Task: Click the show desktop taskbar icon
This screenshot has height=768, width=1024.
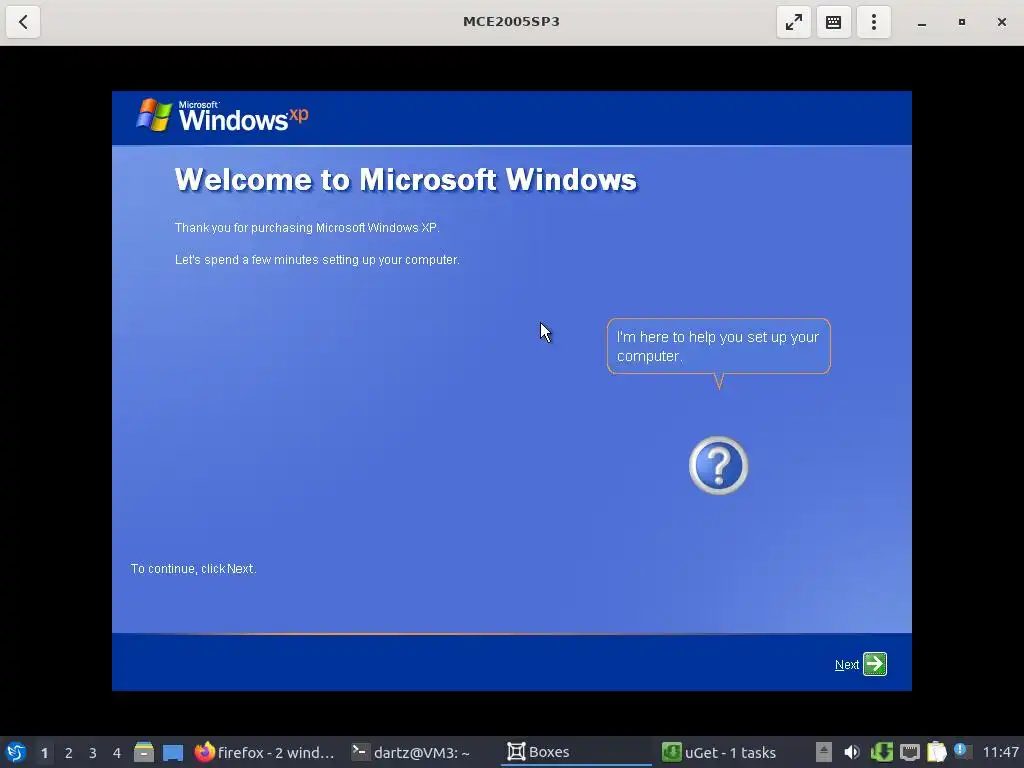Action: click(x=173, y=752)
